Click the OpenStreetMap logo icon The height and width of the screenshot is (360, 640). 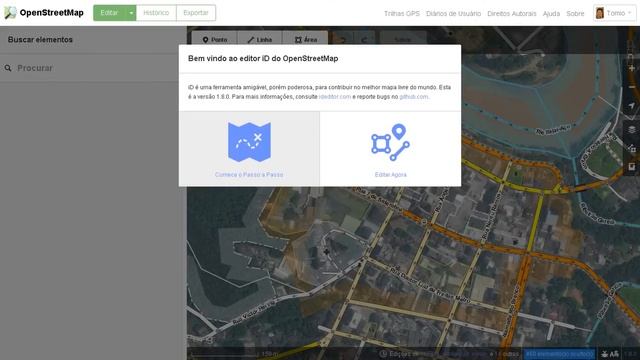click(x=10, y=13)
